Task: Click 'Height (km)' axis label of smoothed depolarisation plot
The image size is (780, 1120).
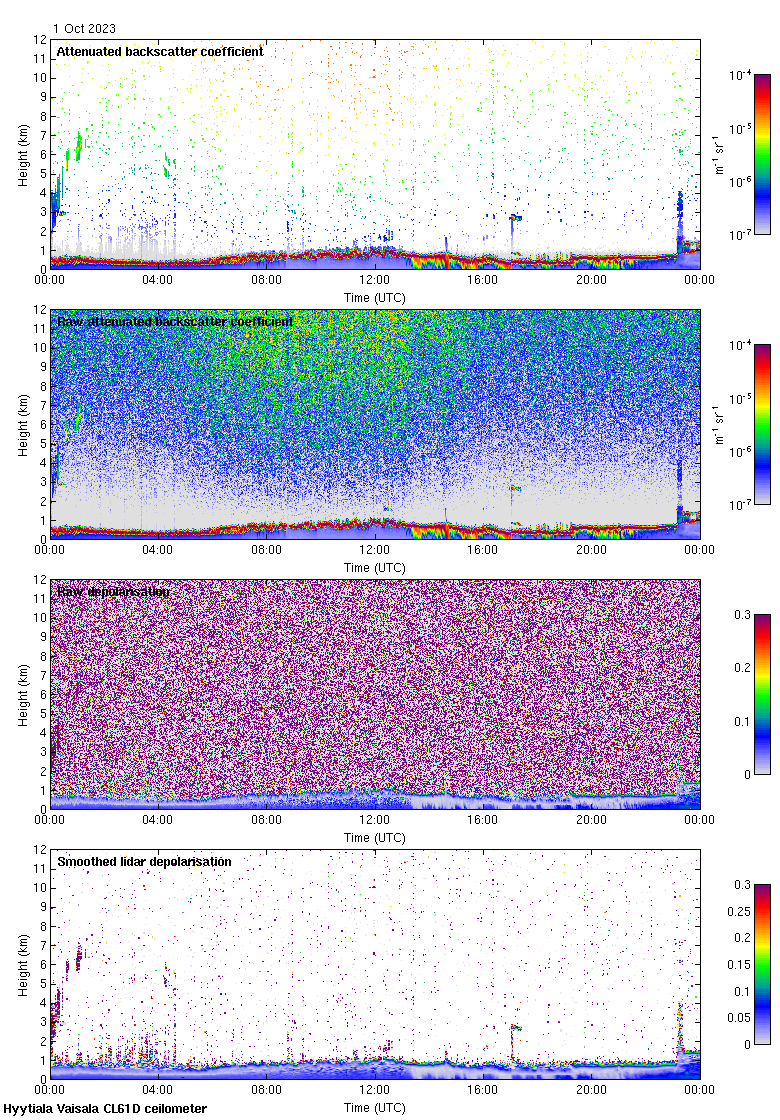Action: point(24,965)
